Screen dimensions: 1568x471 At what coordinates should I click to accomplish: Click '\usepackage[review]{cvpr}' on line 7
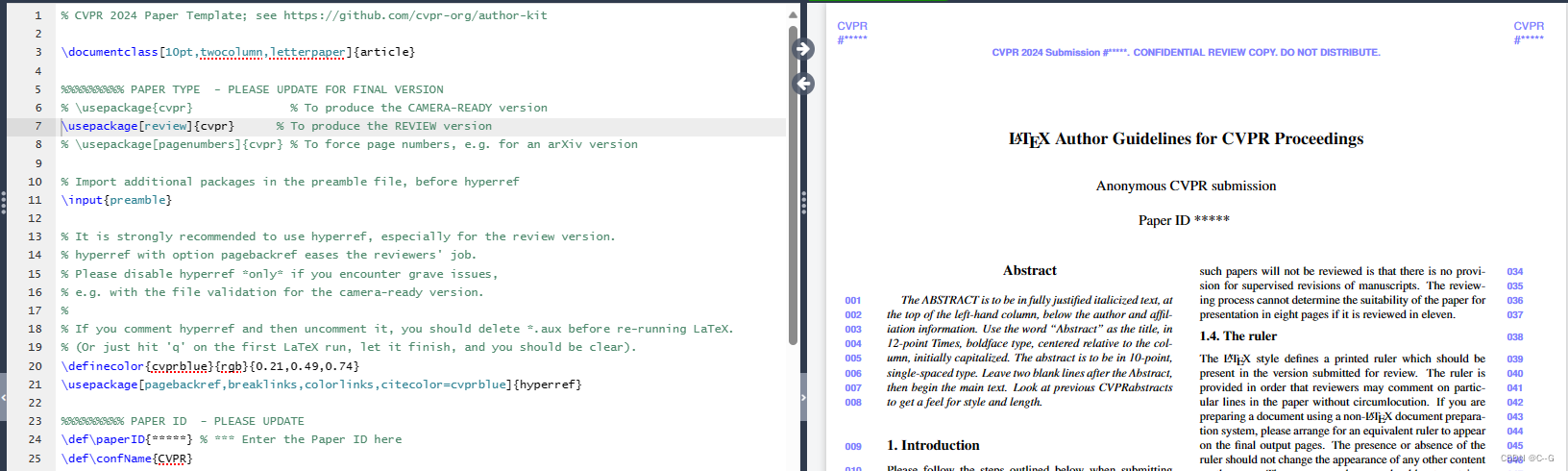(x=148, y=126)
